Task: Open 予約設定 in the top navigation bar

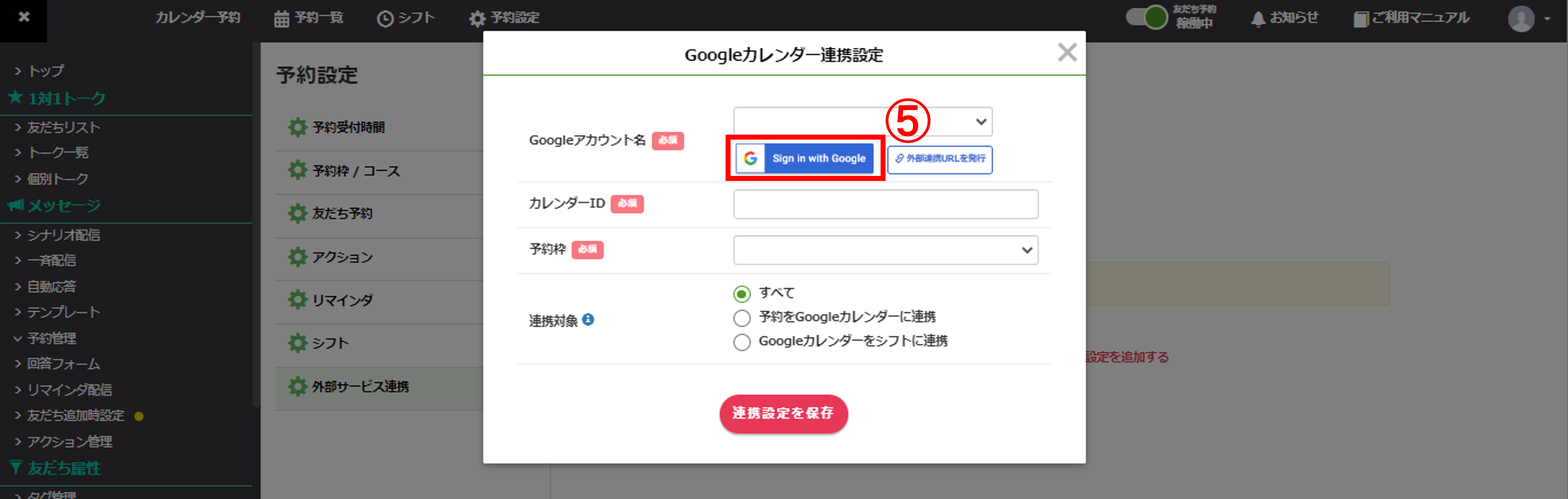Action: click(x=504, y=18)
